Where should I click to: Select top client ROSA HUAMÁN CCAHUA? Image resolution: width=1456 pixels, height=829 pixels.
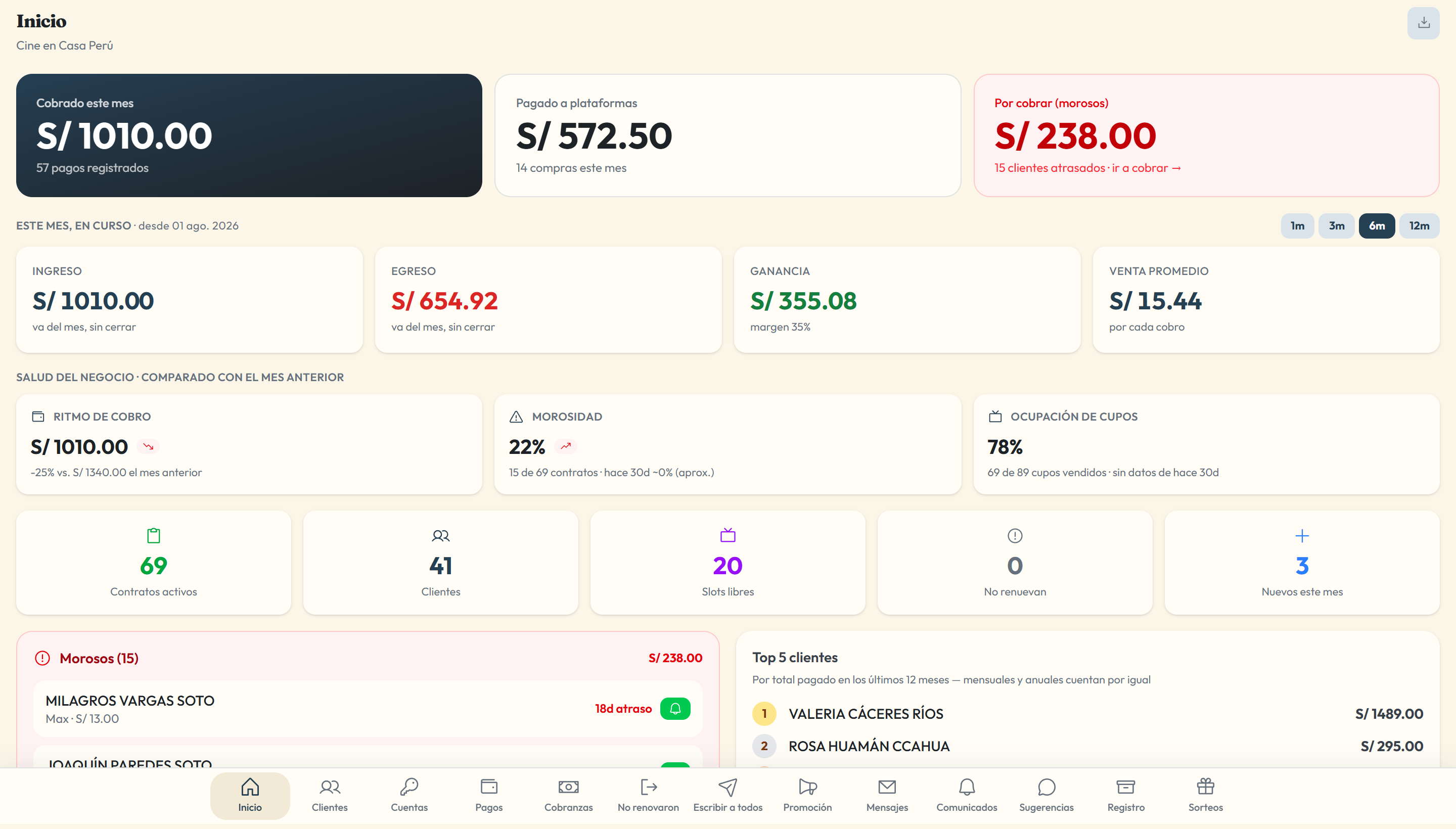click(x=869, y=747)
